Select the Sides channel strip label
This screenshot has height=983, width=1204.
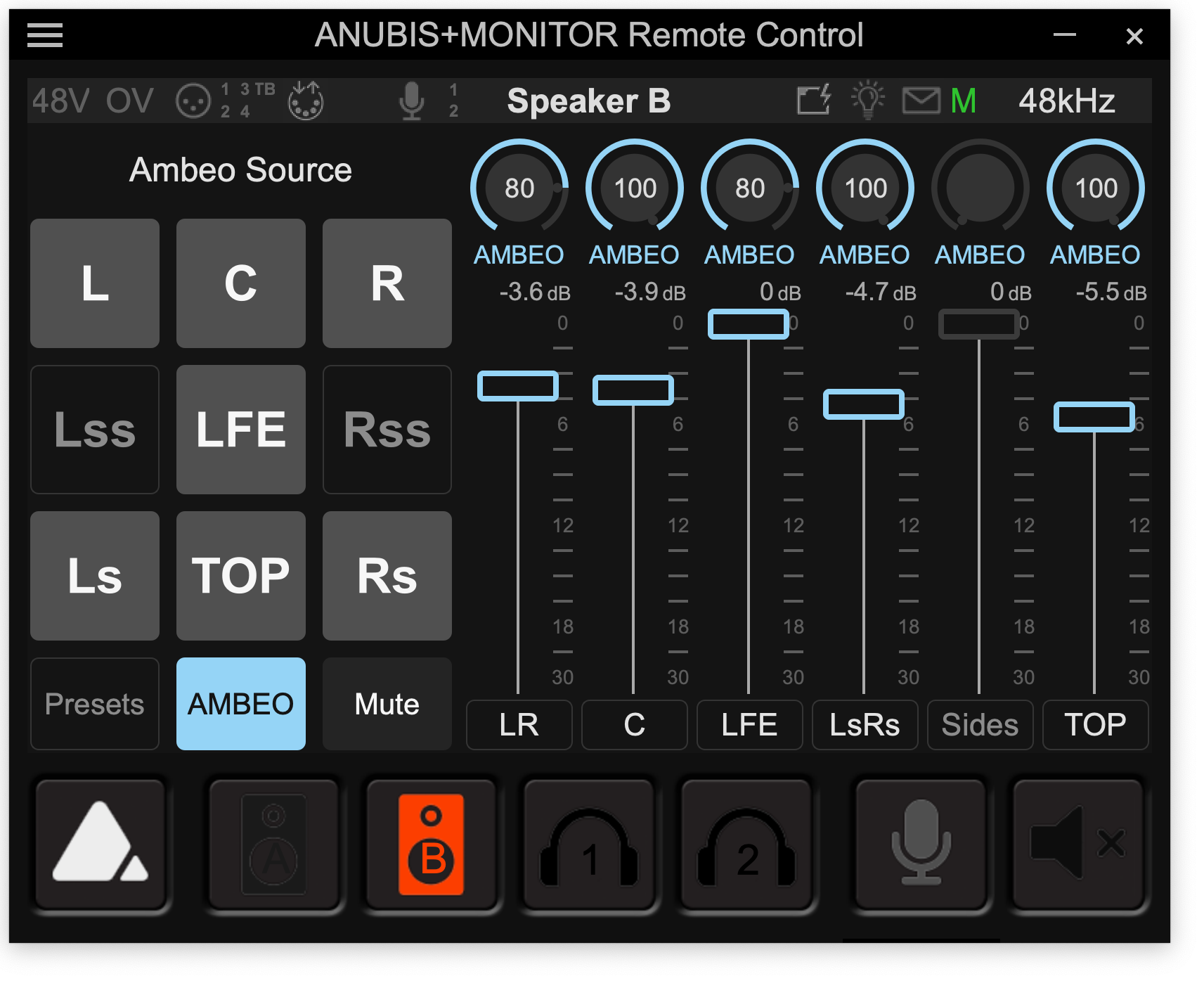coord(980,725)
